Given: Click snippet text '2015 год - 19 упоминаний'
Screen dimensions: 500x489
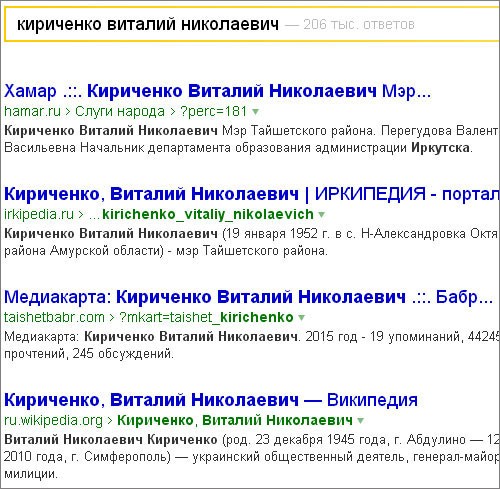Looking at the screenshot, I should 383,337.
